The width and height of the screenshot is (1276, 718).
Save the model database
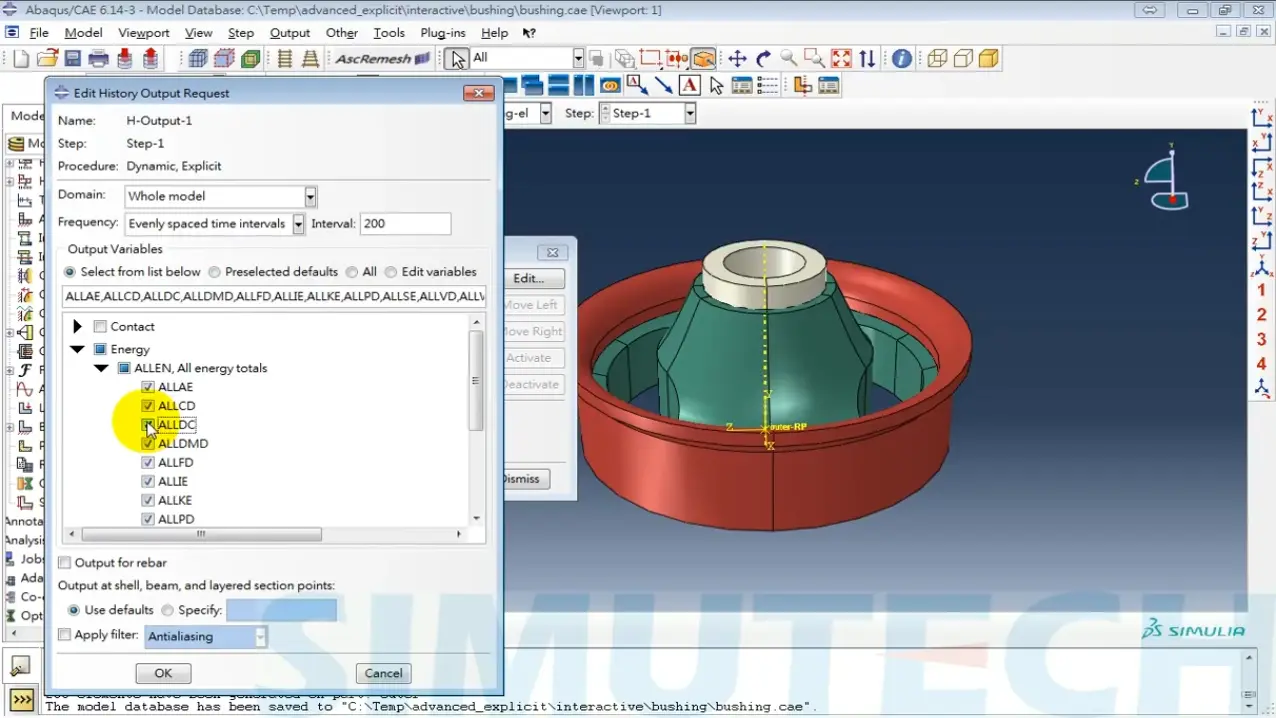click(73, 59)
